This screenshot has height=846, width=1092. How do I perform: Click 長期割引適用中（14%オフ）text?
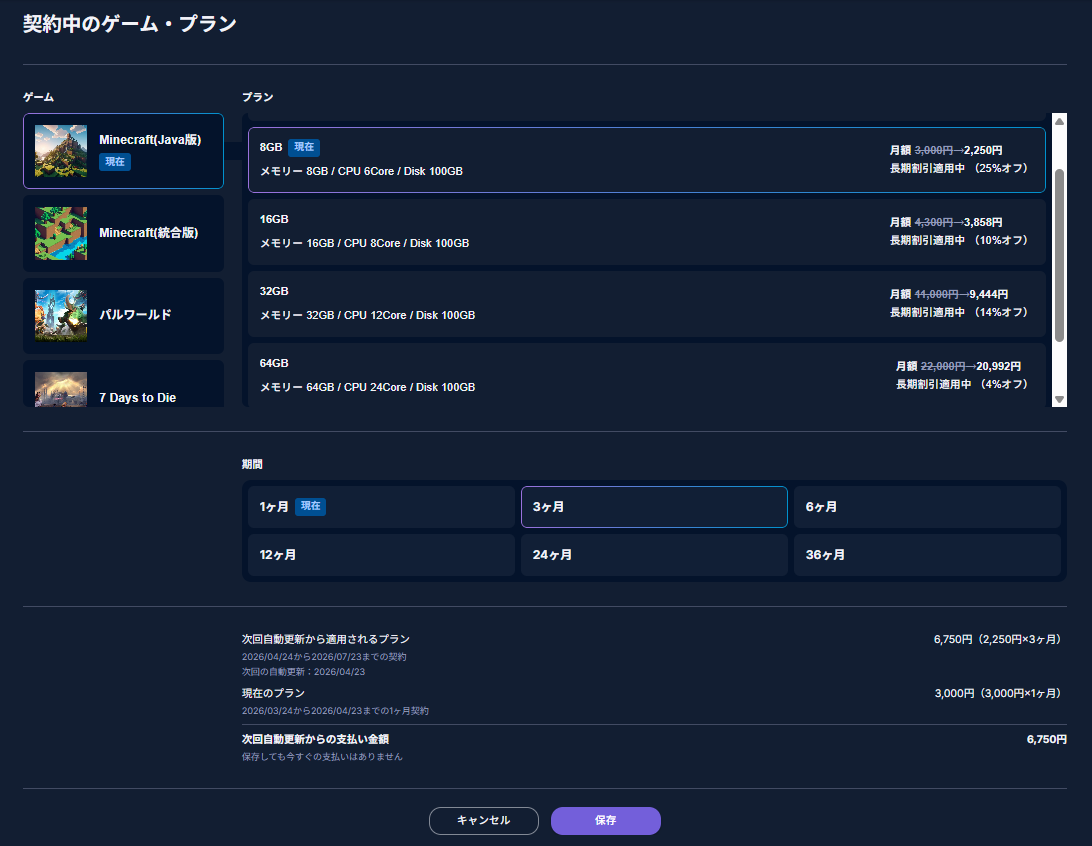958,313
